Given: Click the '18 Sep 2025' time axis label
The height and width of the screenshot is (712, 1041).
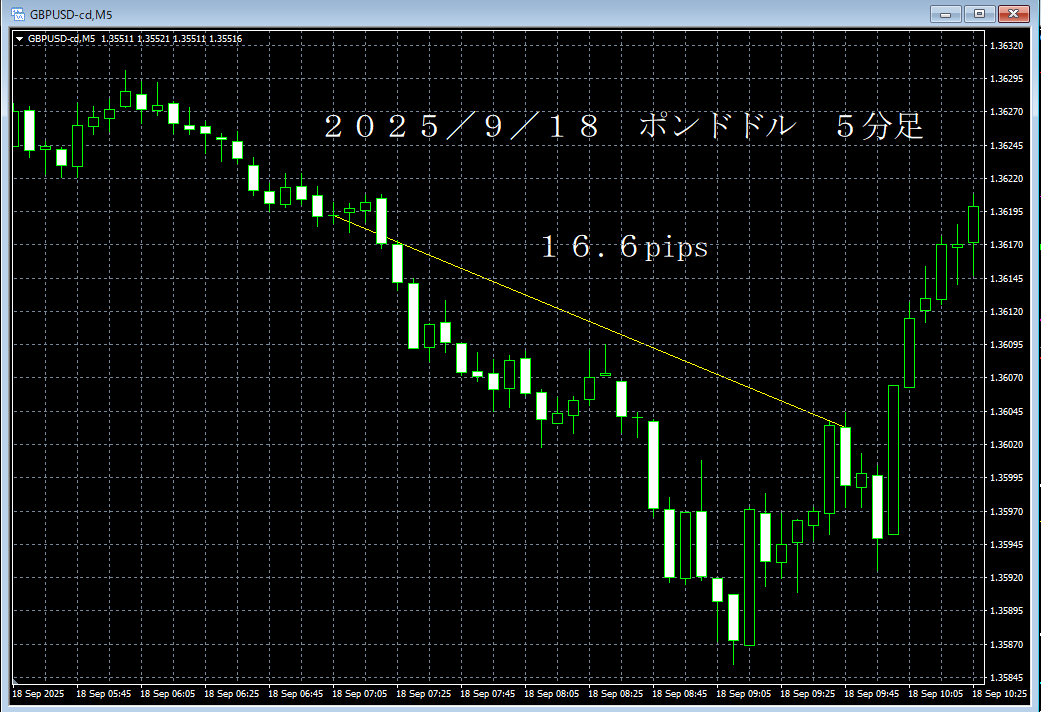Looking at the screenshot, I should point(38,693).
